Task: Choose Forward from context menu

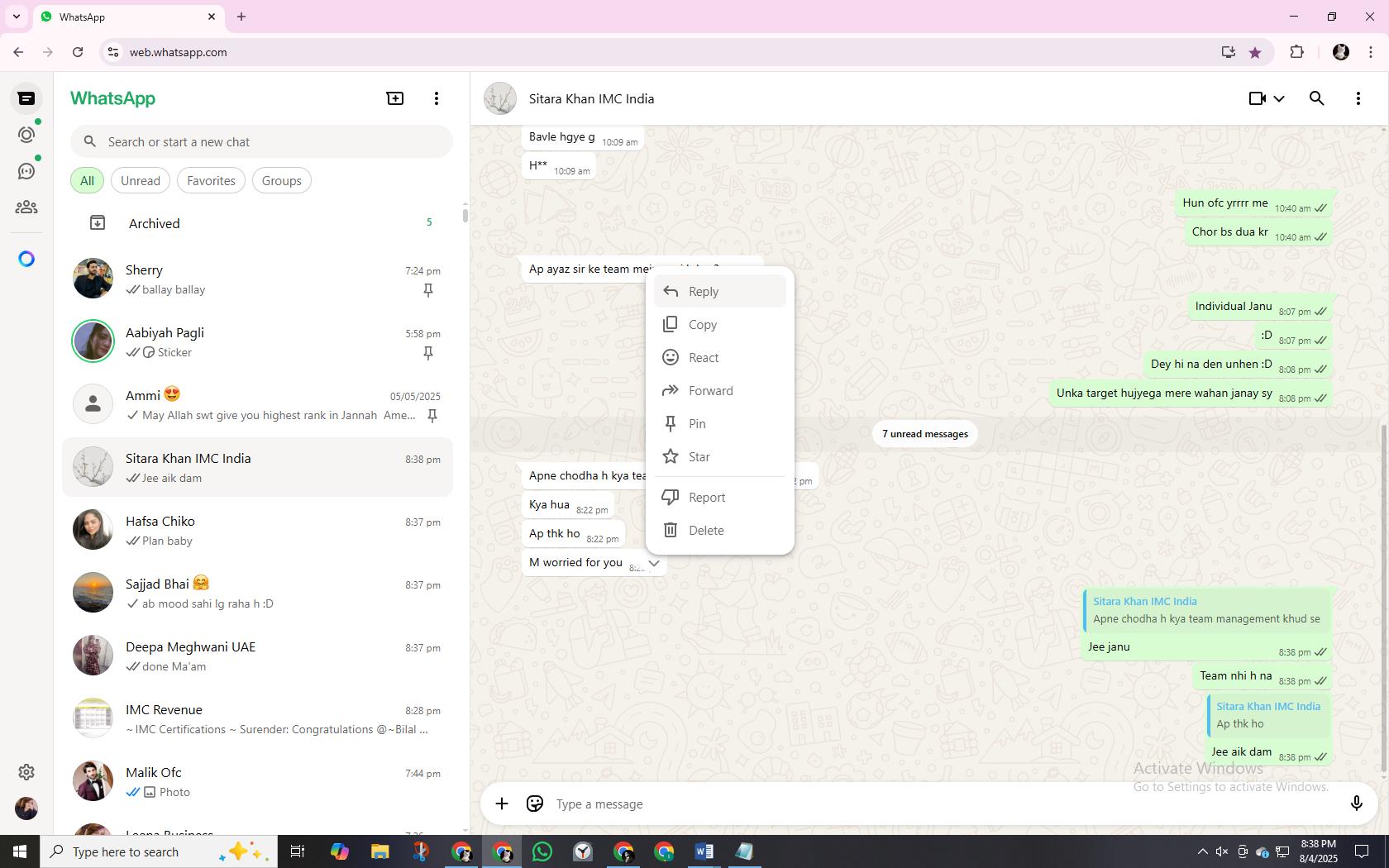Action: pyautogui.click(x=720, y=391)
